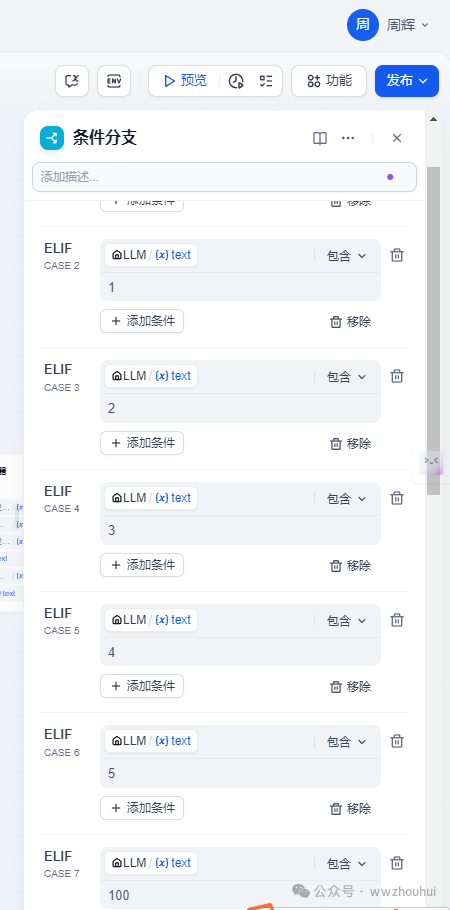Screen dimensions: 450x910
Task: Click the conversation variables icon beside ENV
Action: (72, 81)
